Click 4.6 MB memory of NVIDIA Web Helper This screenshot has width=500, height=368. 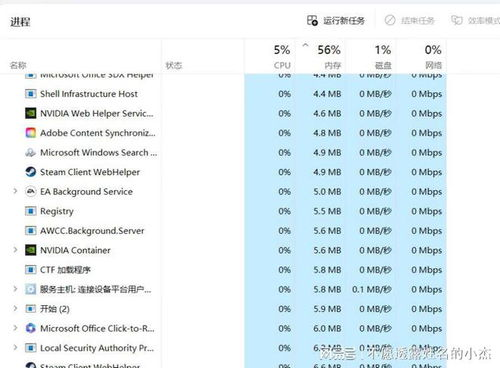(x=327, y=114)
